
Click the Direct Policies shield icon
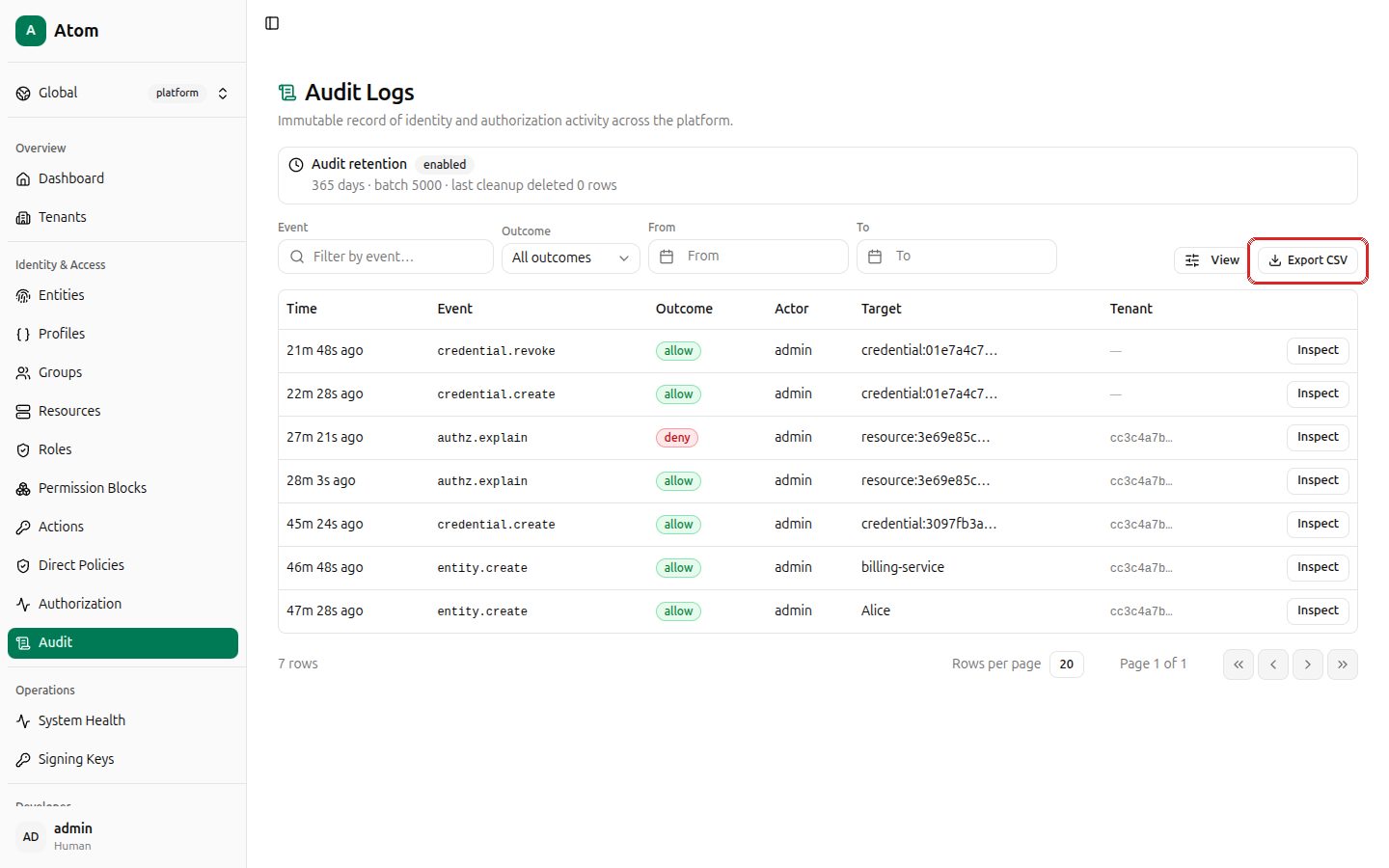[23, 565]
